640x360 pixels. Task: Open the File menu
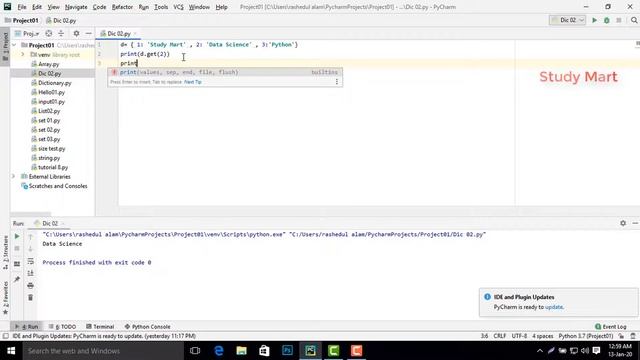pyautogui.click(x=22, y=7)
